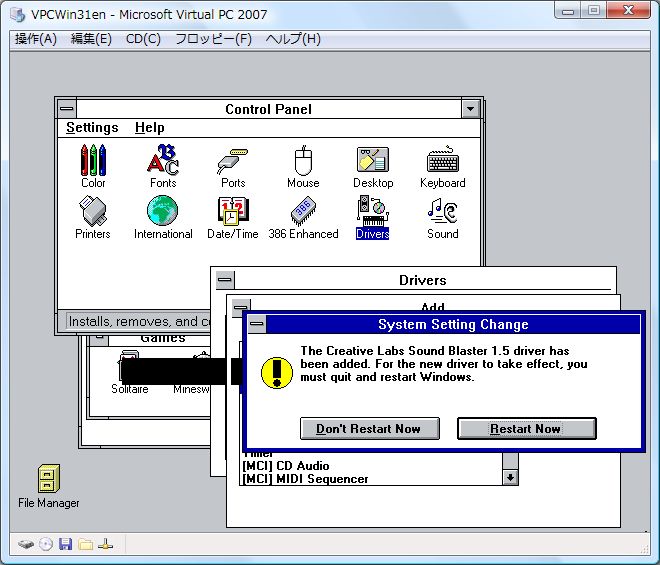The image size is (660, 565).
Task: Open the International globe icon
Action: pos(163,217)
